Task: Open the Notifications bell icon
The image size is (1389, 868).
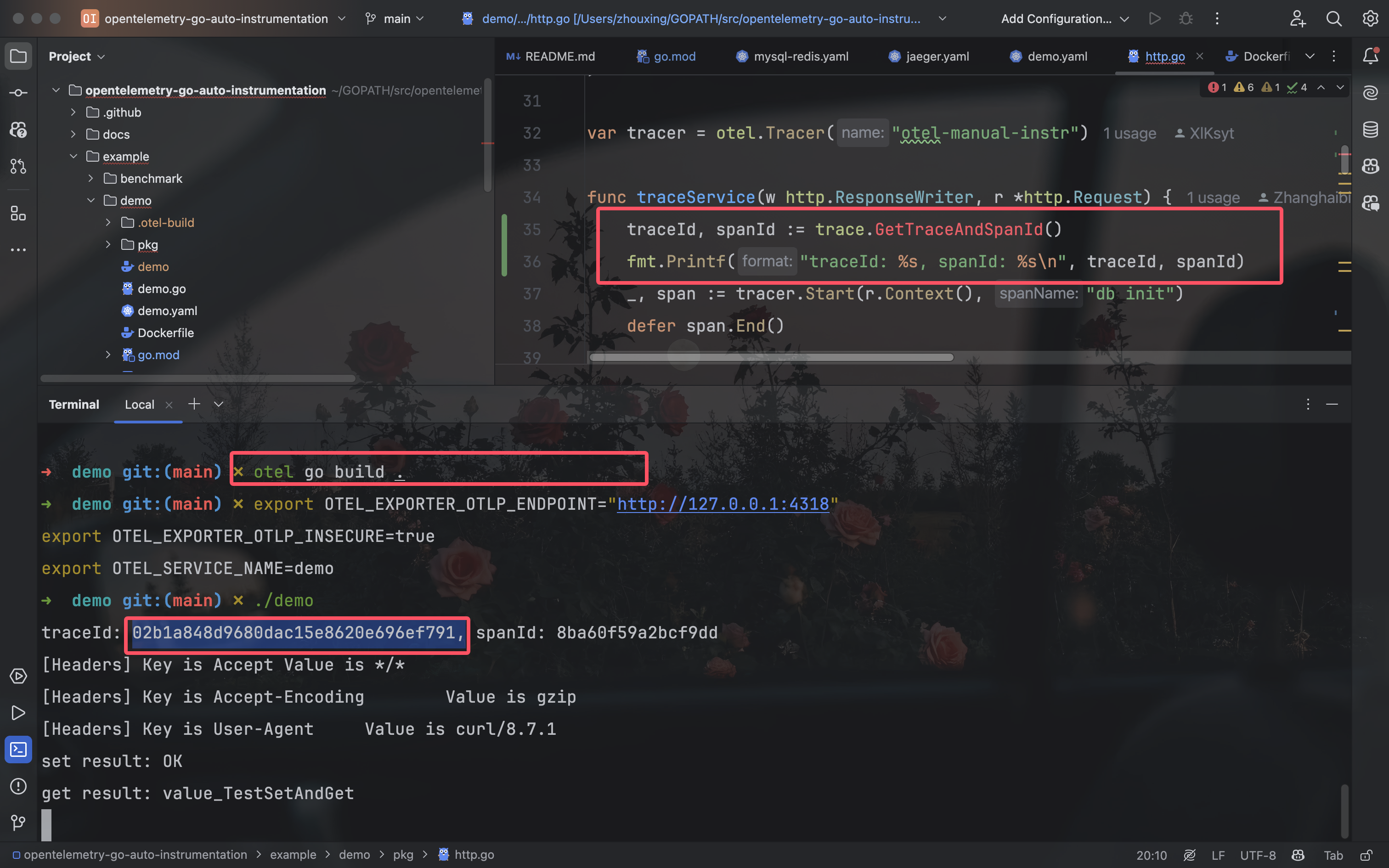Action: 1370,56
